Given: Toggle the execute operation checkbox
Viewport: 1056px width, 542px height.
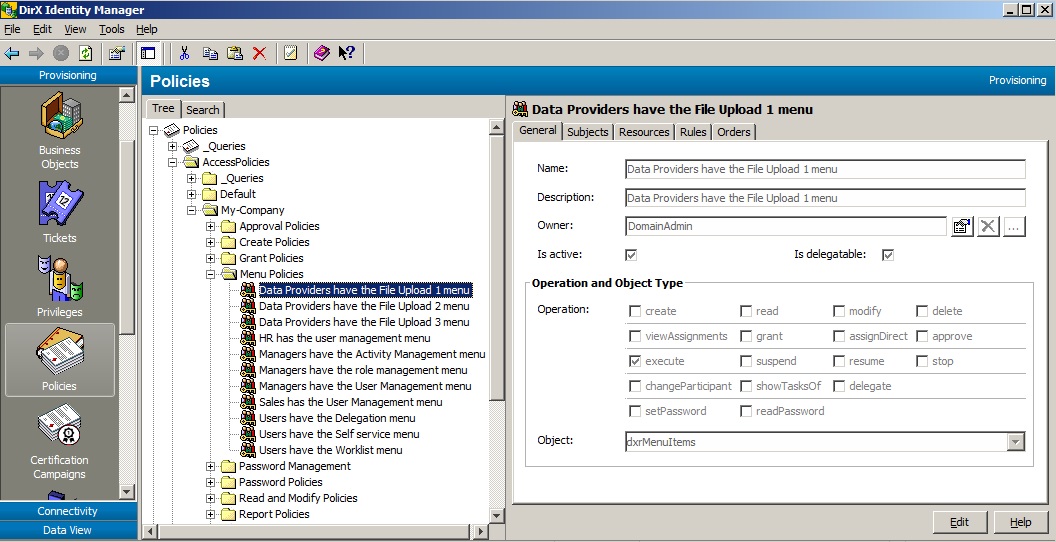Looking at the screenshot, I should (635, 361).
